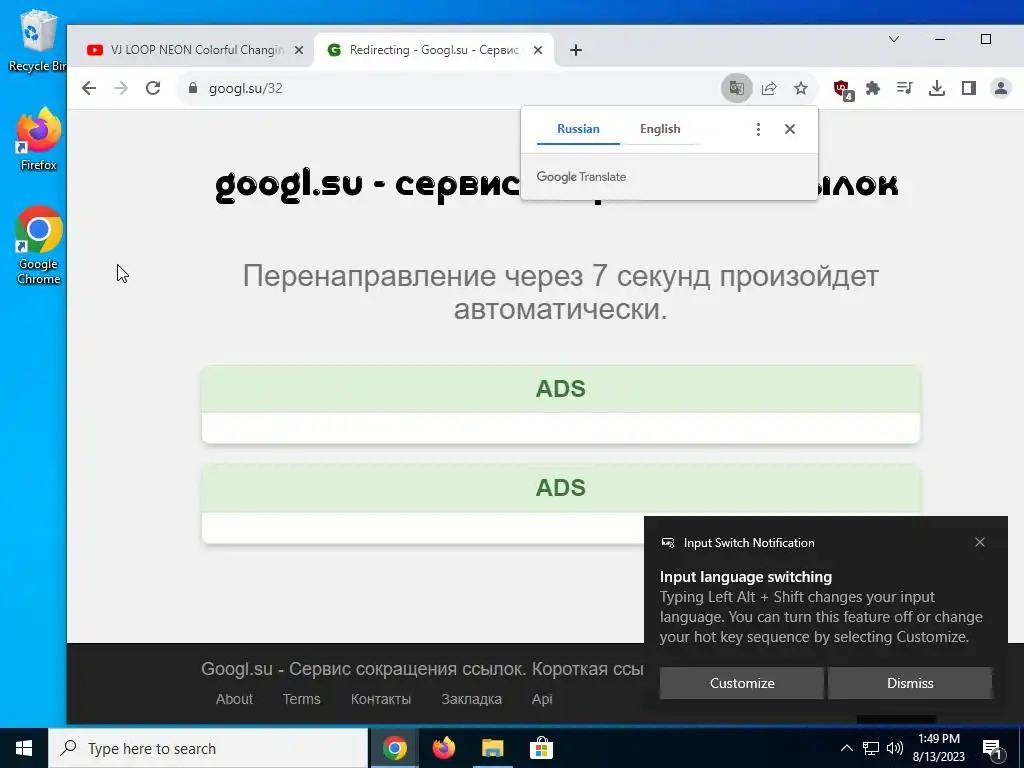This screenshot has width=1024, height=768.
Task: Click the Chrome taskbar icon
Action: (394, 748)
